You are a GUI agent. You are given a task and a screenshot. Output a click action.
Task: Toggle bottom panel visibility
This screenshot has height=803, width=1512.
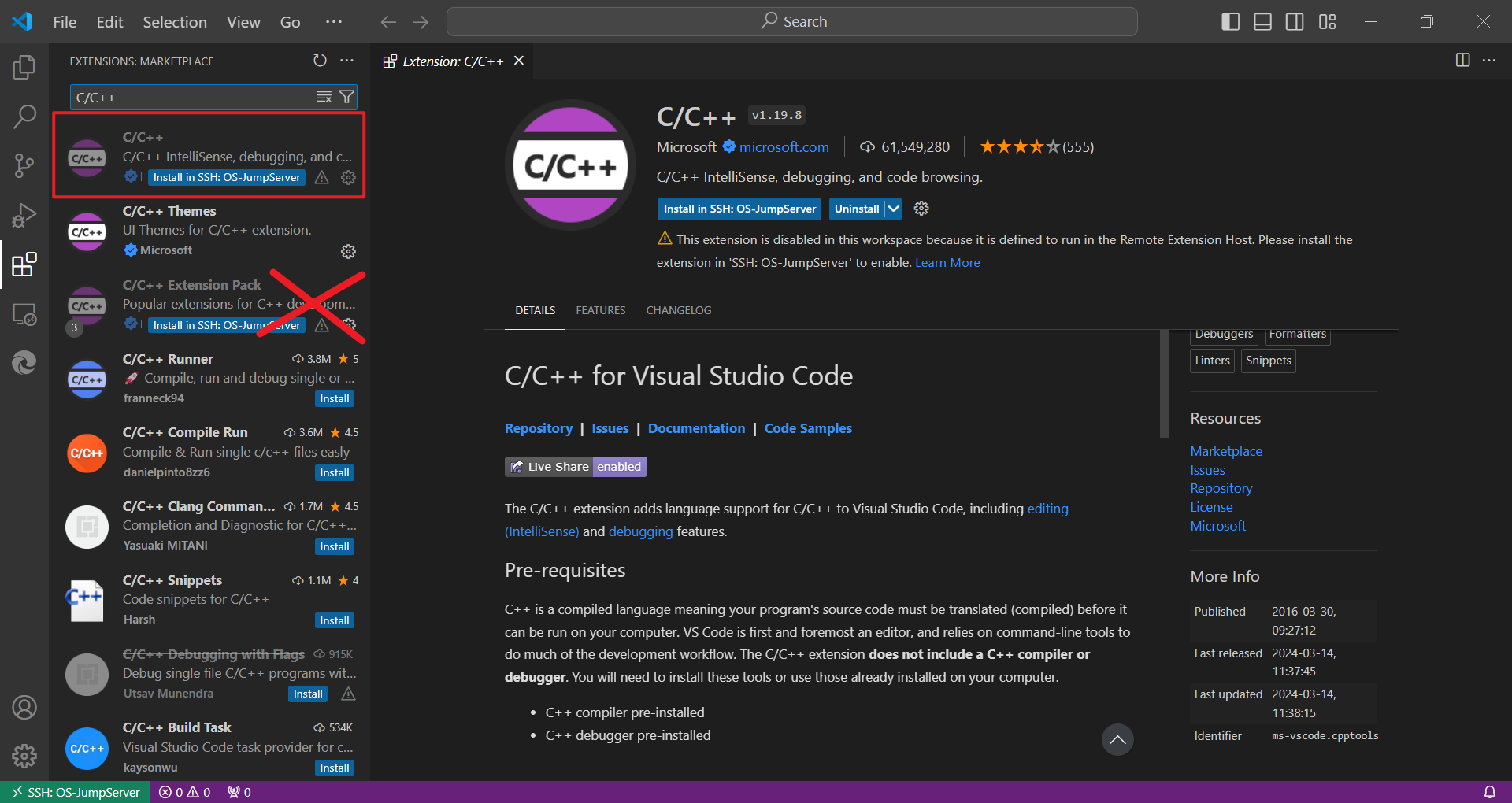pos(1262,22)
